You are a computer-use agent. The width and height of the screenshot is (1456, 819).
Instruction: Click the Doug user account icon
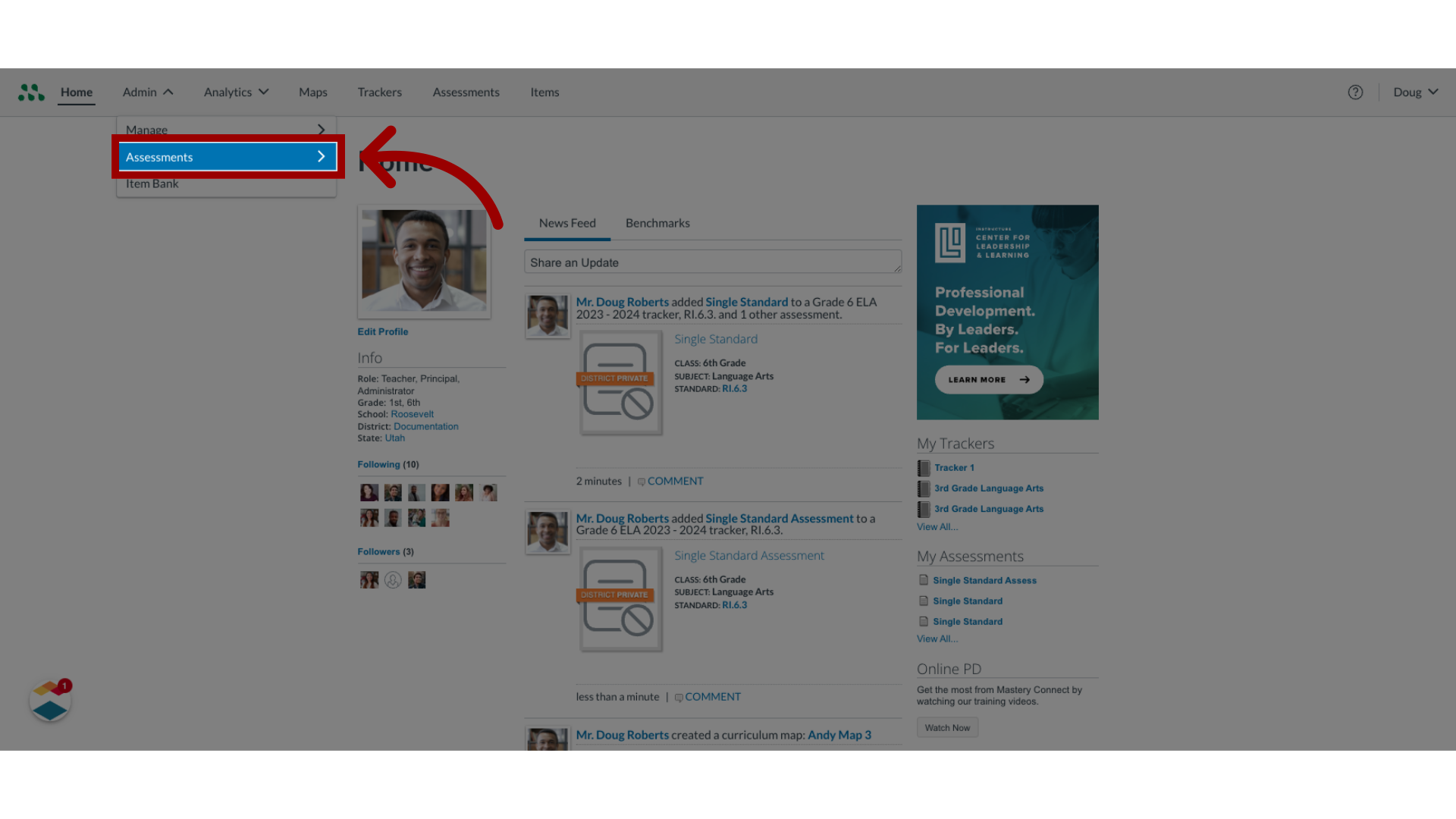(1415, 92)
